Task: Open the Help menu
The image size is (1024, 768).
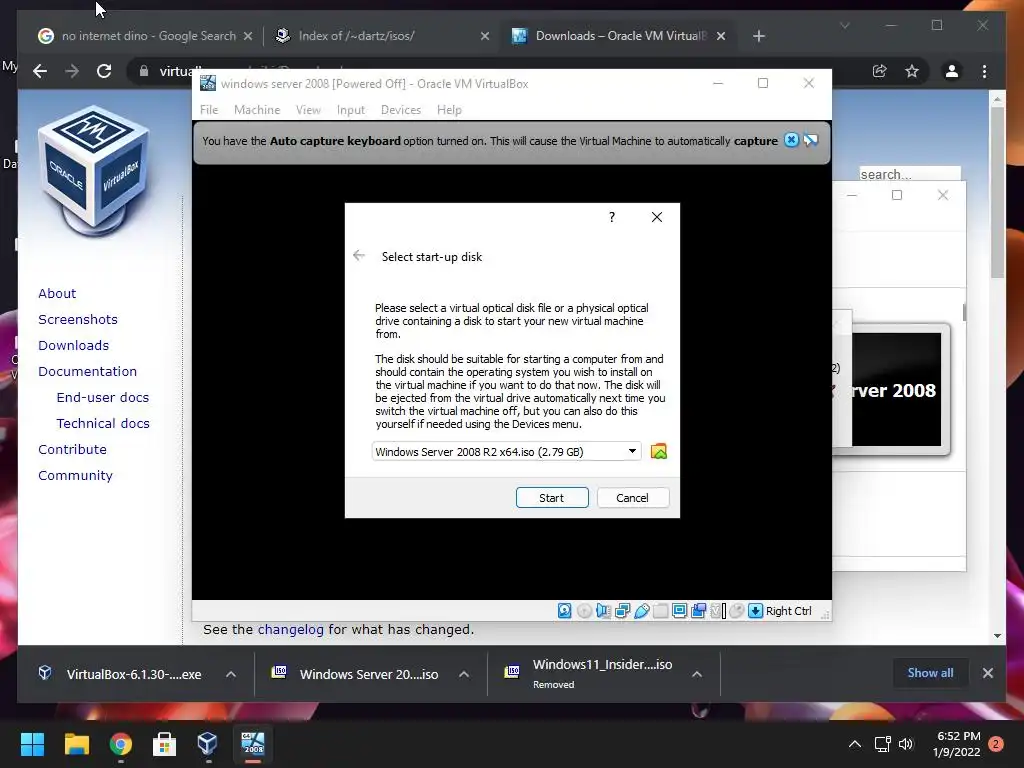Action: [x=449, y=110]
